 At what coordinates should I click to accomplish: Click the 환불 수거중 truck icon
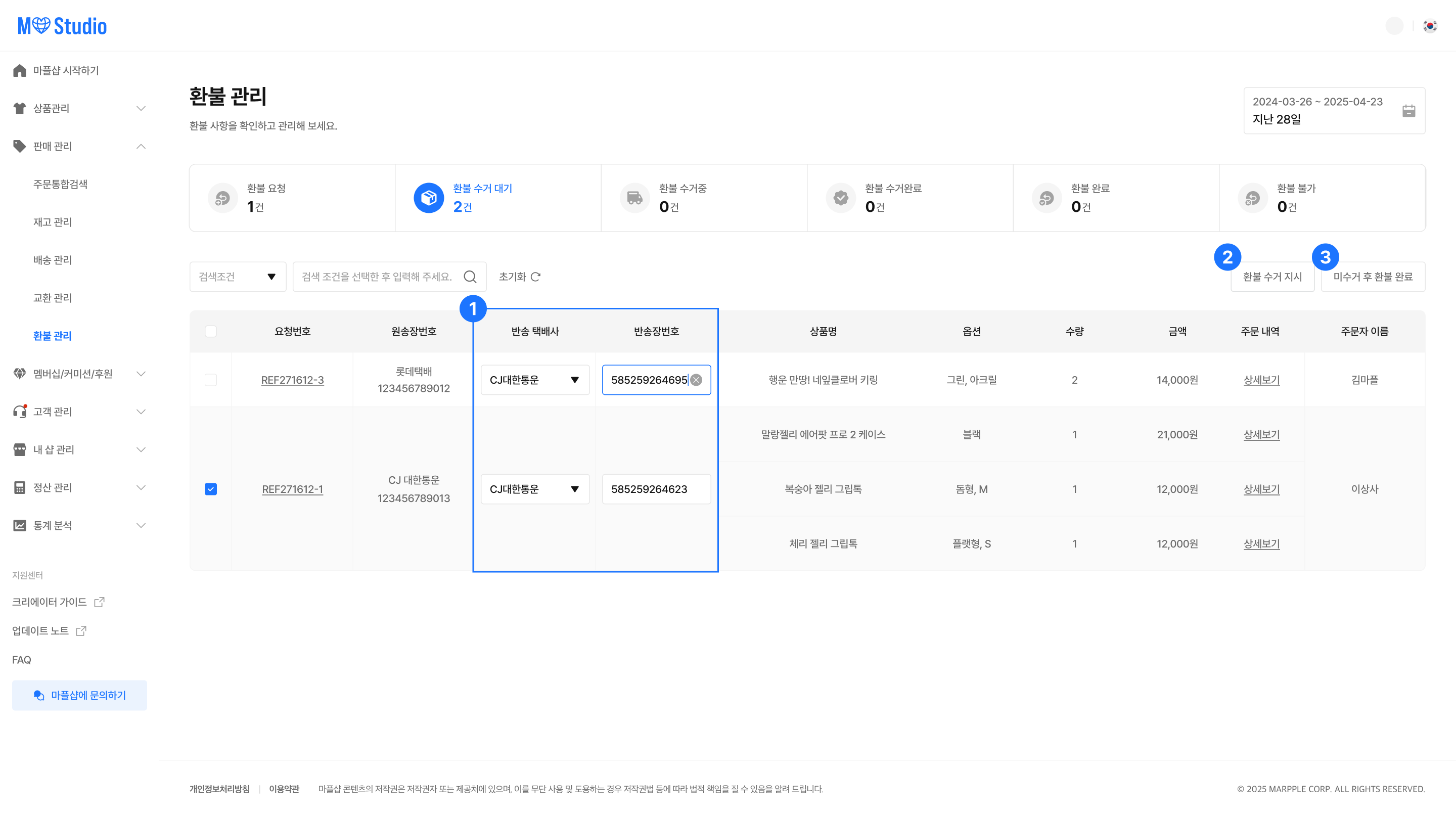pyautogui.click(x=635, y=198)
